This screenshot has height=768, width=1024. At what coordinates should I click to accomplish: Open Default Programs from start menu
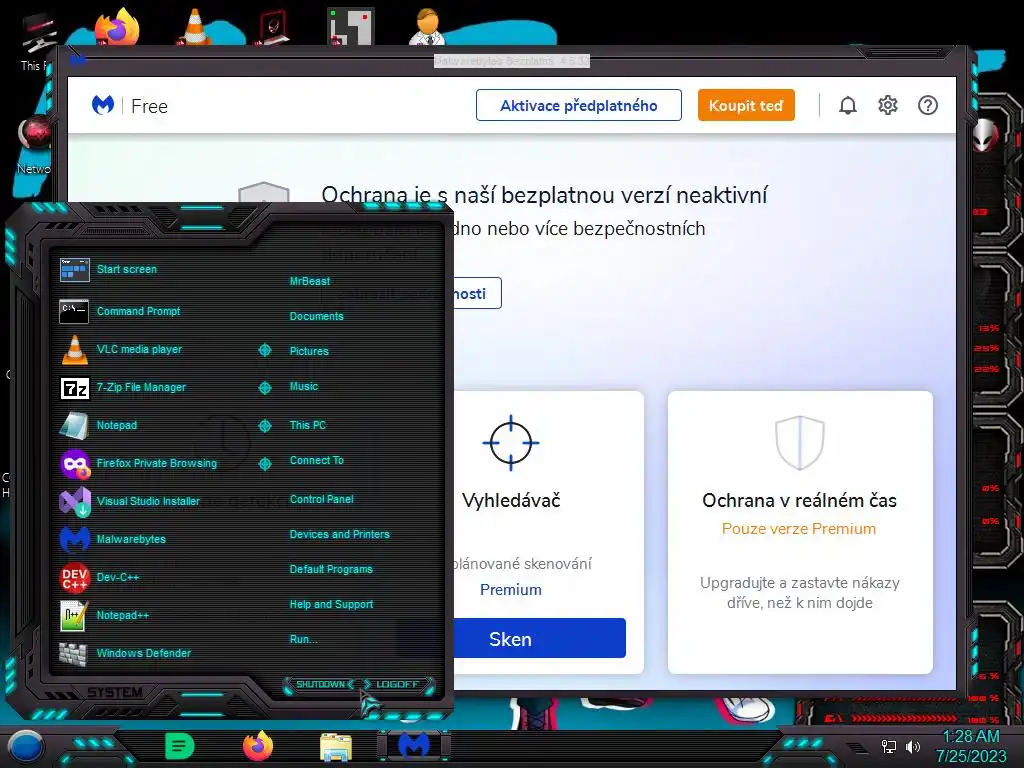(331, 569)
